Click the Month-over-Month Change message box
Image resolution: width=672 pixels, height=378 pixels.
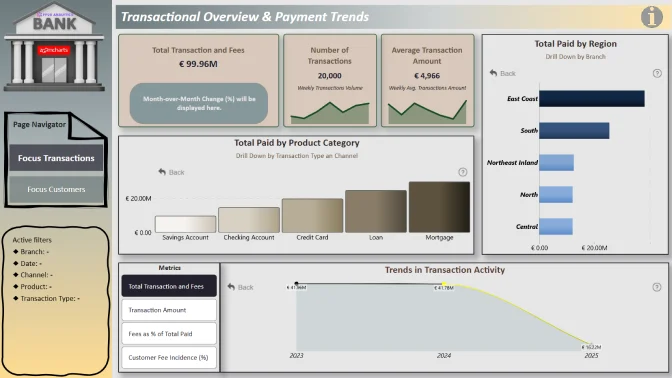[199, 103]
